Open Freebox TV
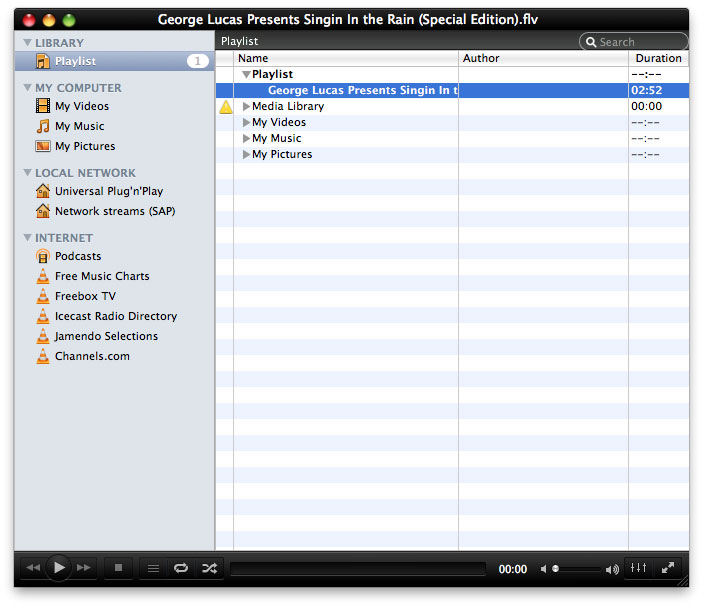The width and height of the screenshot is (703, 607). 85,296
